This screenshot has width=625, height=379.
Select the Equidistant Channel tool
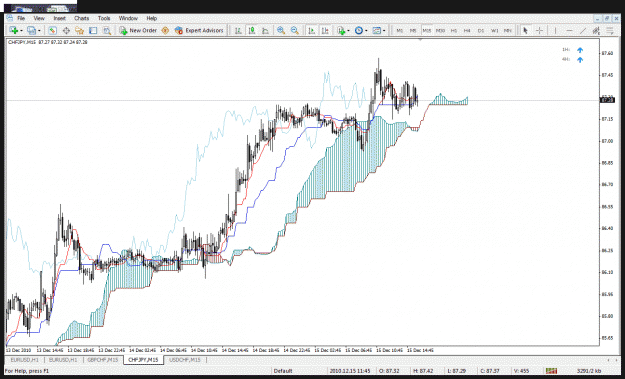pyautogui.click(x=596, y=30)
